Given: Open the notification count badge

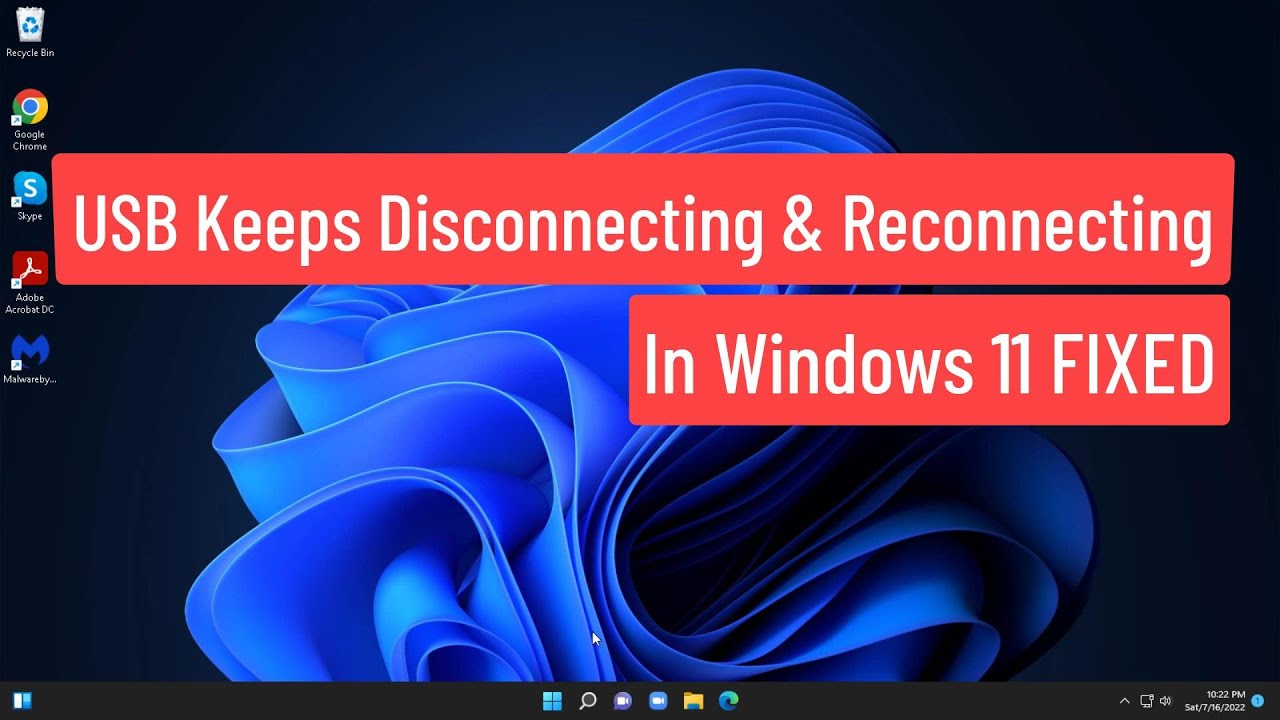Looking at the screenshot, I should (1257, 701).
